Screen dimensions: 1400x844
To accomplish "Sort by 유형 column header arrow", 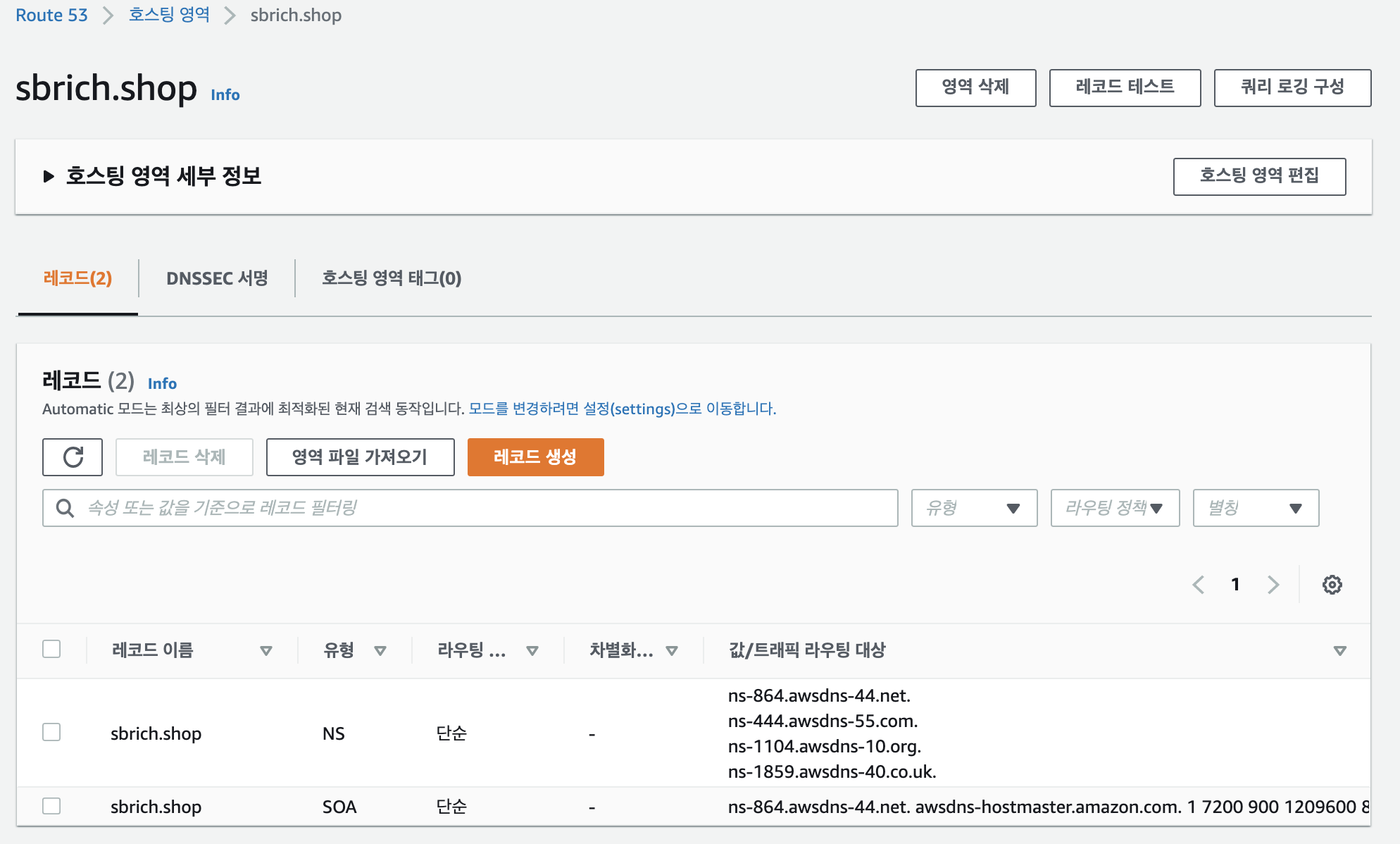I will click(x=380, y=650).
